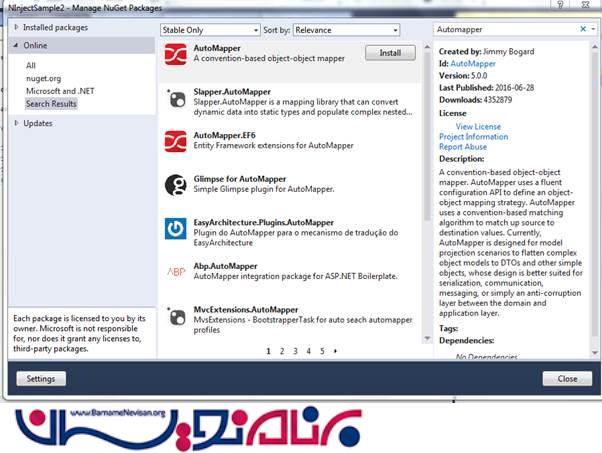This screenshot has width=602, height=453.
Task: Clear the search box with X icon
Action: [x=583, y=29]
